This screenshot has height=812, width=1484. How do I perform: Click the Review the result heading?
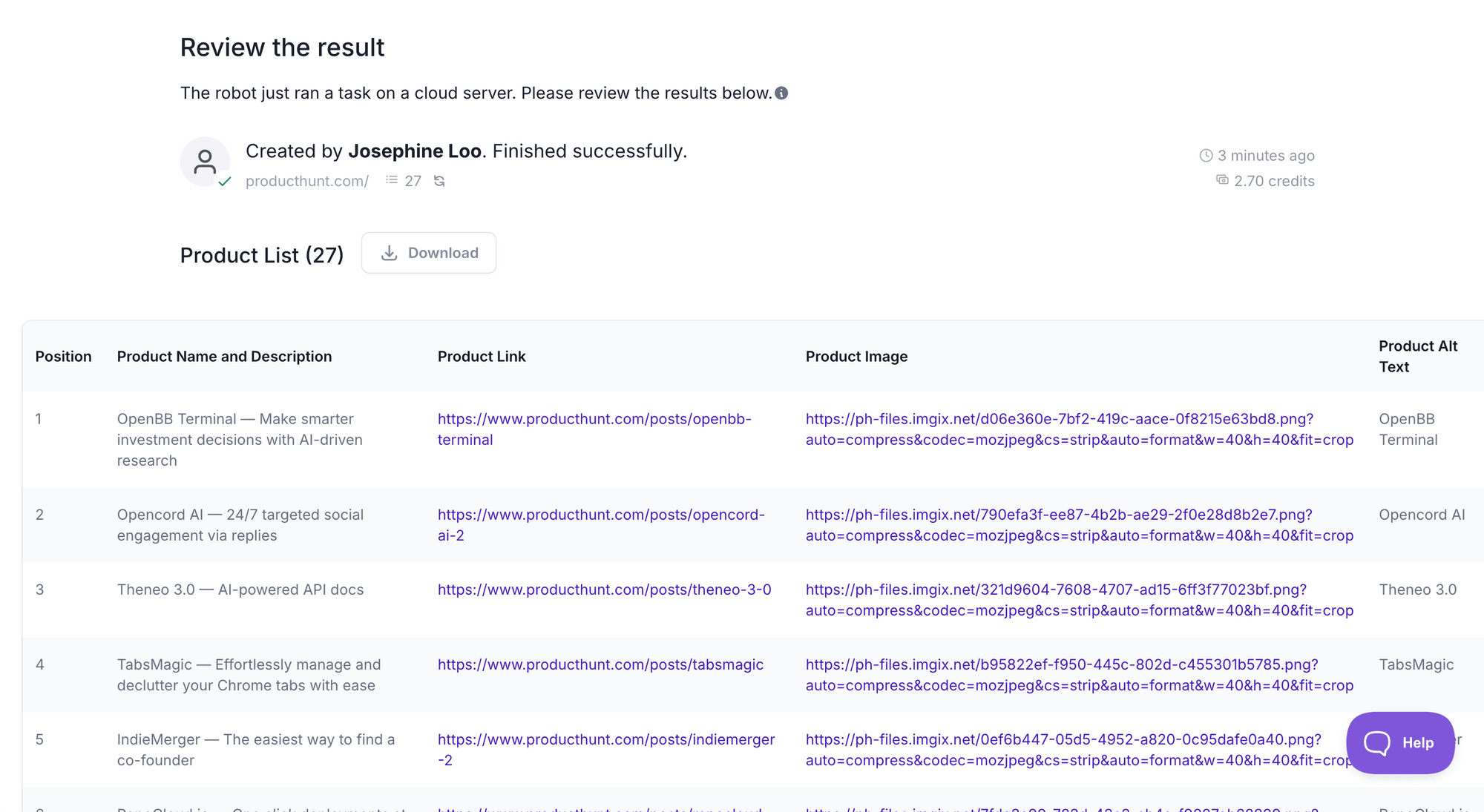[x=282, y=47]
